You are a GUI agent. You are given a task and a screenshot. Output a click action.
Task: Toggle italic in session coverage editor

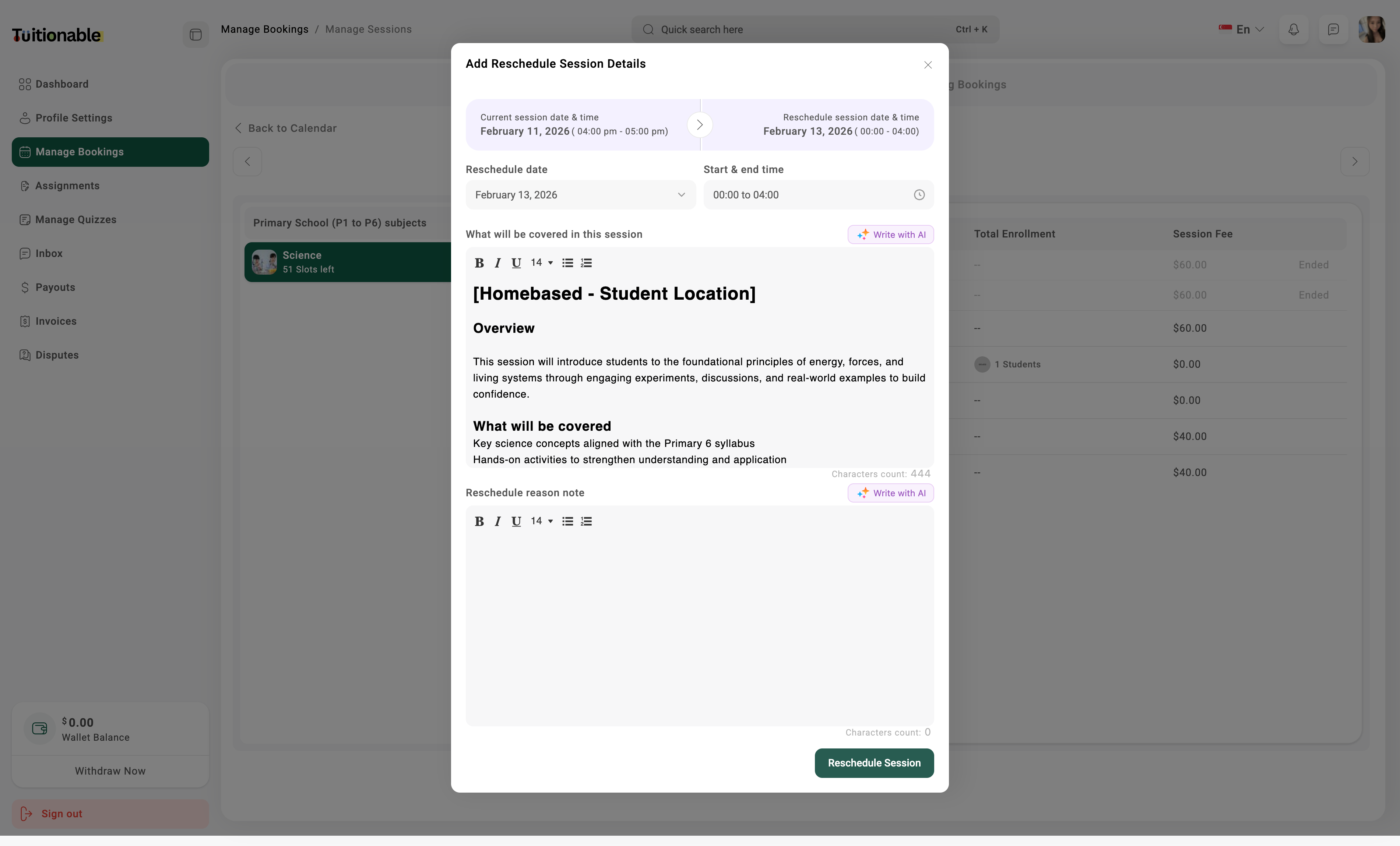point(498,263)
